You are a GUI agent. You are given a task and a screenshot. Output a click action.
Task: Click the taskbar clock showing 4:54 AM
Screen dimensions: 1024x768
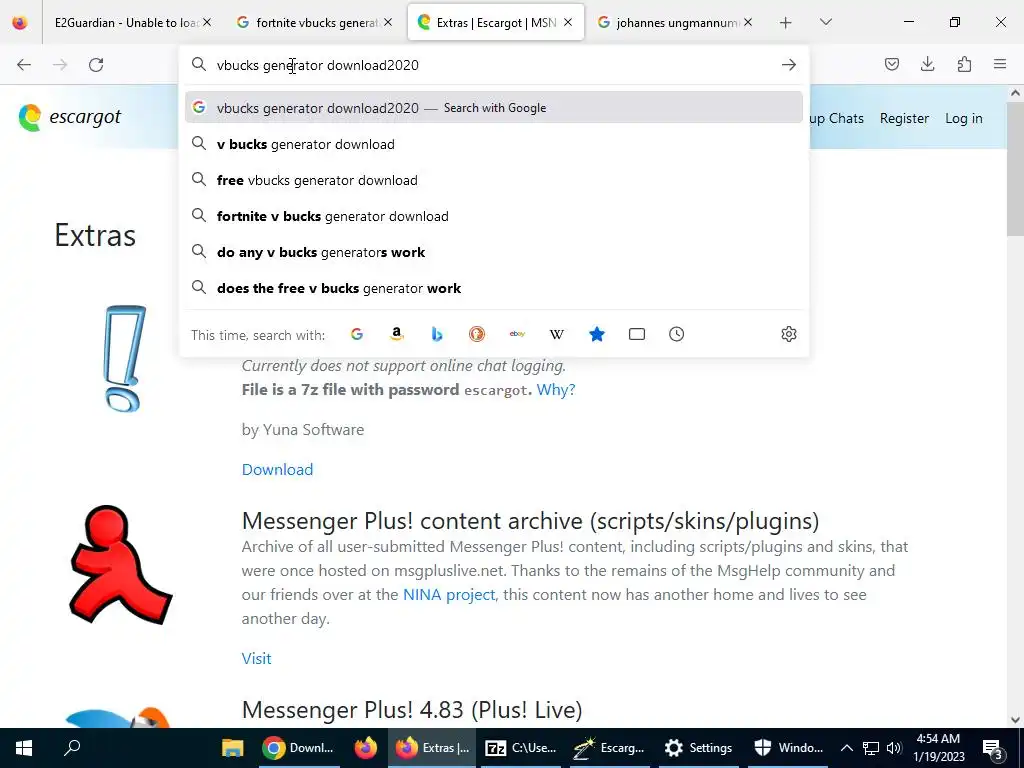click(938, 748)
